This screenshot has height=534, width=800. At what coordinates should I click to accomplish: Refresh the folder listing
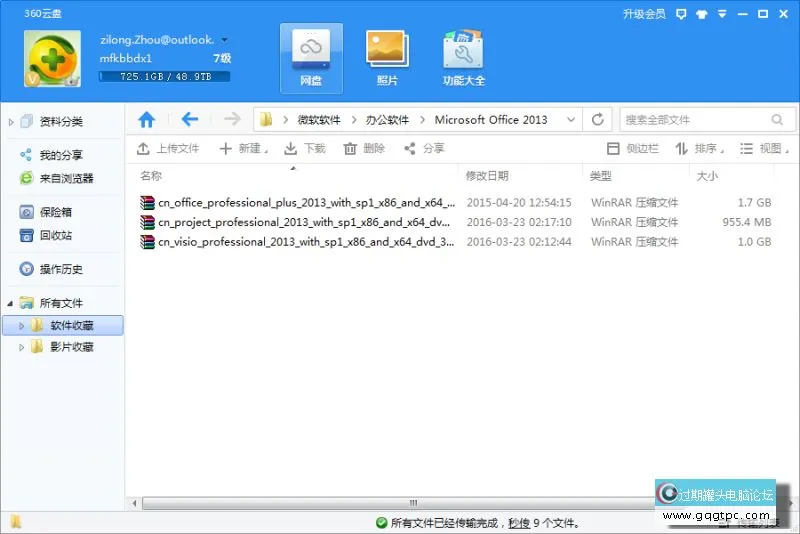598,120
